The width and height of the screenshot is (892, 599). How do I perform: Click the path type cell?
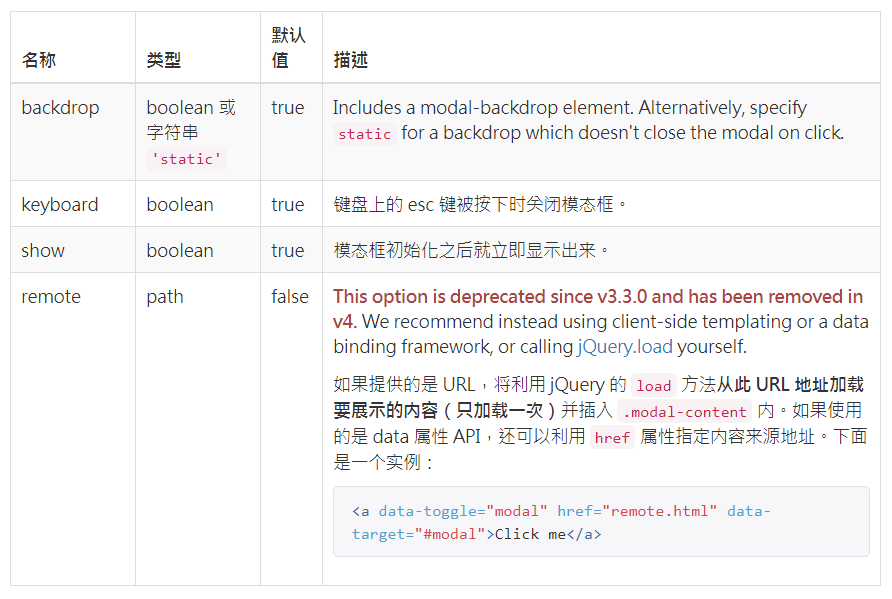[x=165, y=297]
